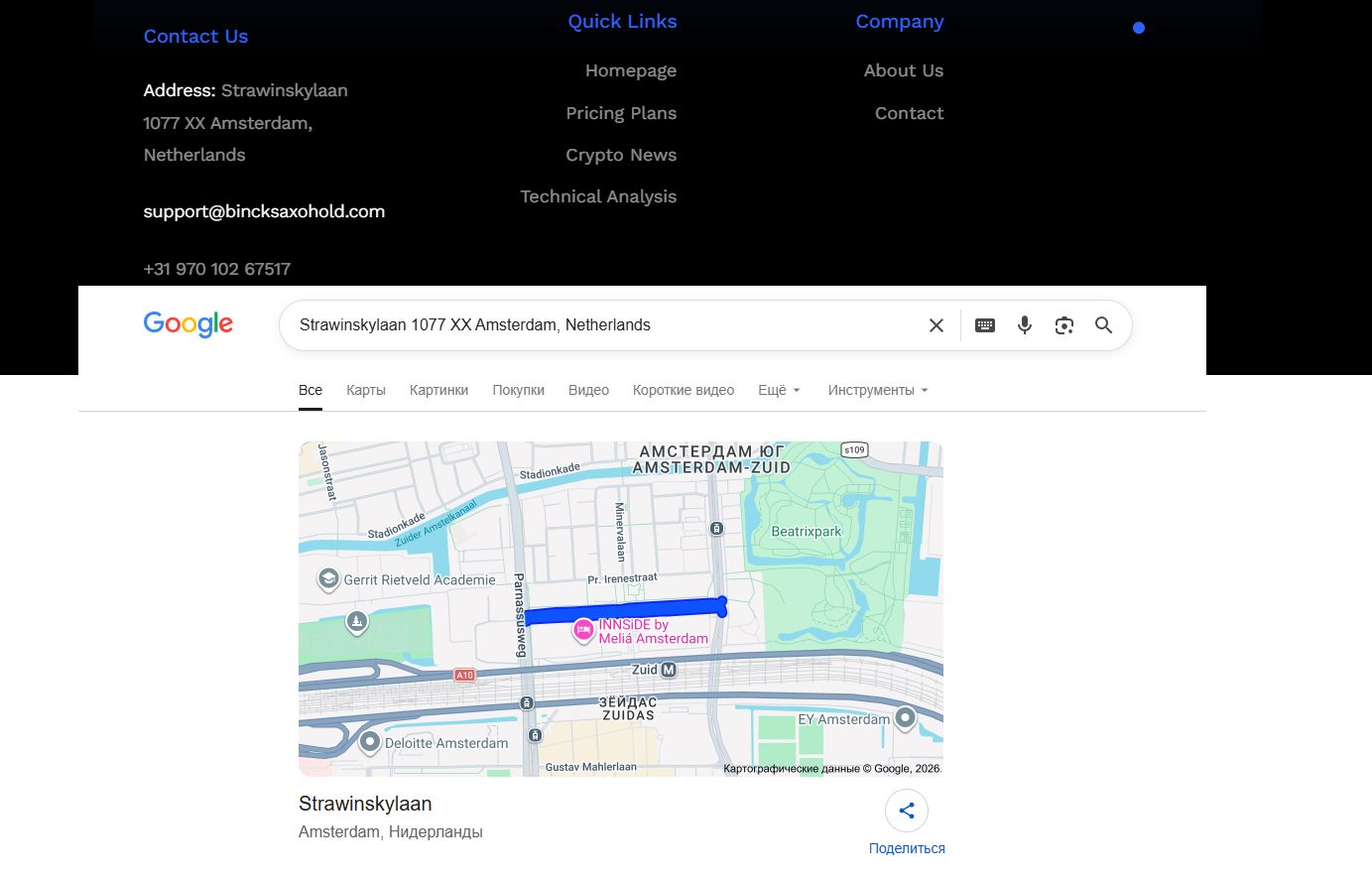Click the Deloitte Amsterdam map marker
Viewport: 1372px width, 879px height.
tap(370, 742)
